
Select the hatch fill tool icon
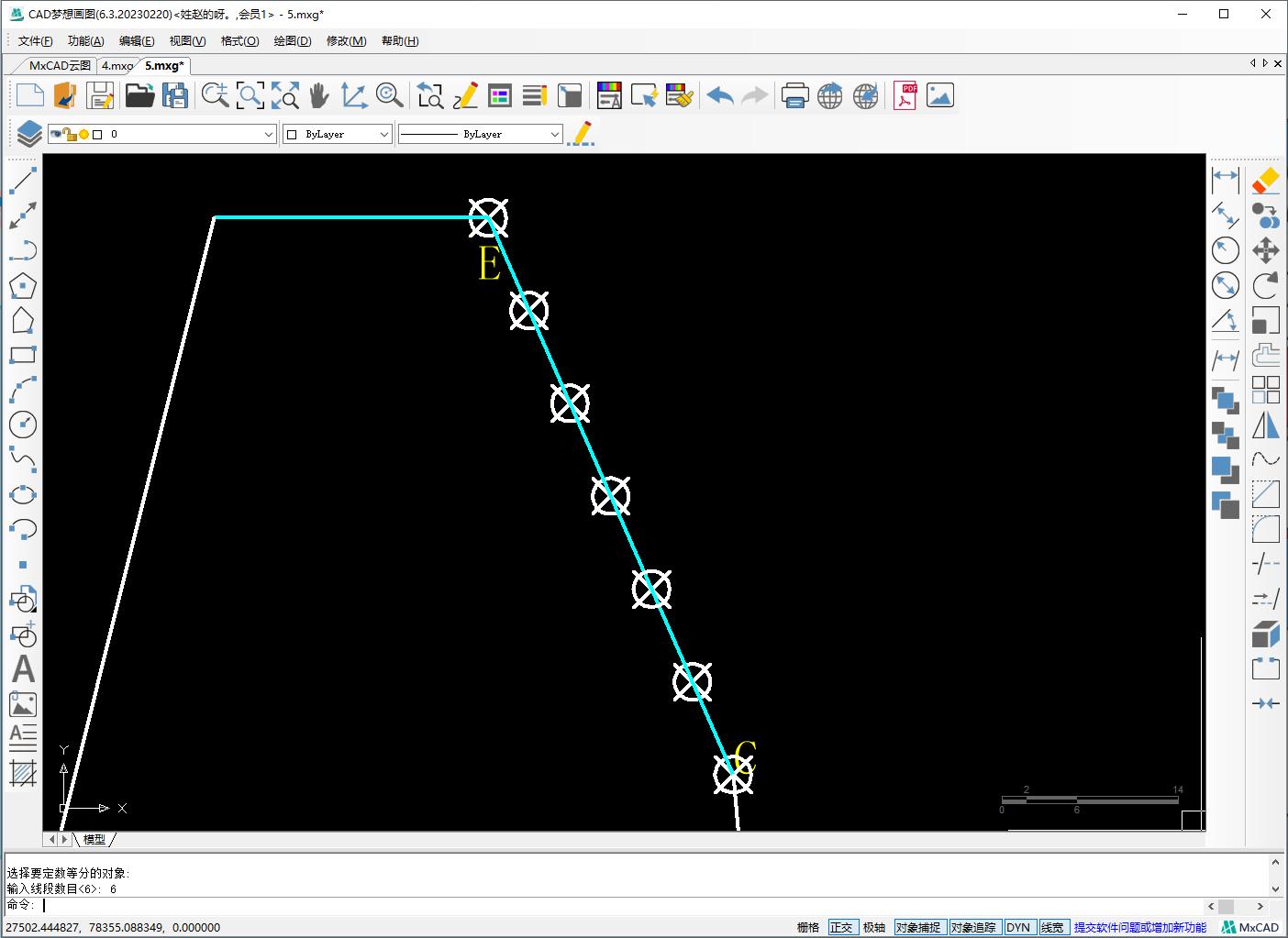[x=23, y=773]
